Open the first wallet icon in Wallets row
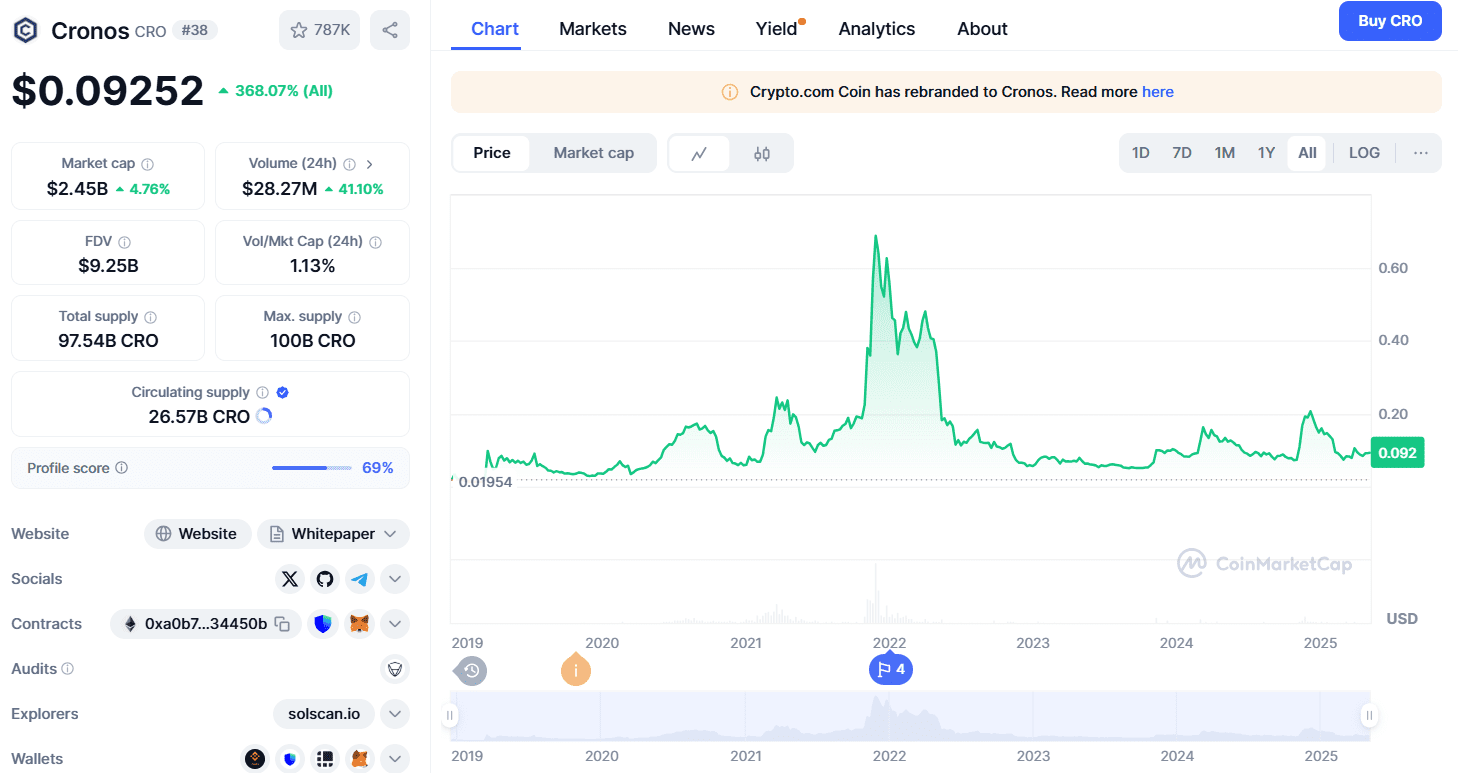 click(256, 759)
